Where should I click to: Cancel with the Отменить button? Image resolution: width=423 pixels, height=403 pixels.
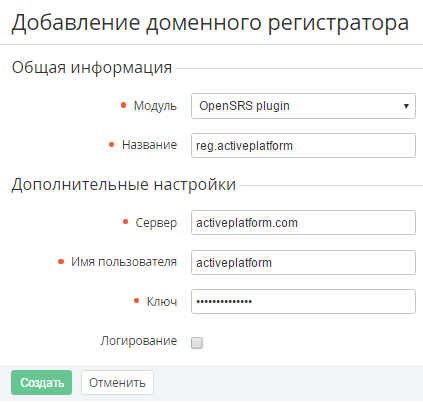tap(117, 382)
